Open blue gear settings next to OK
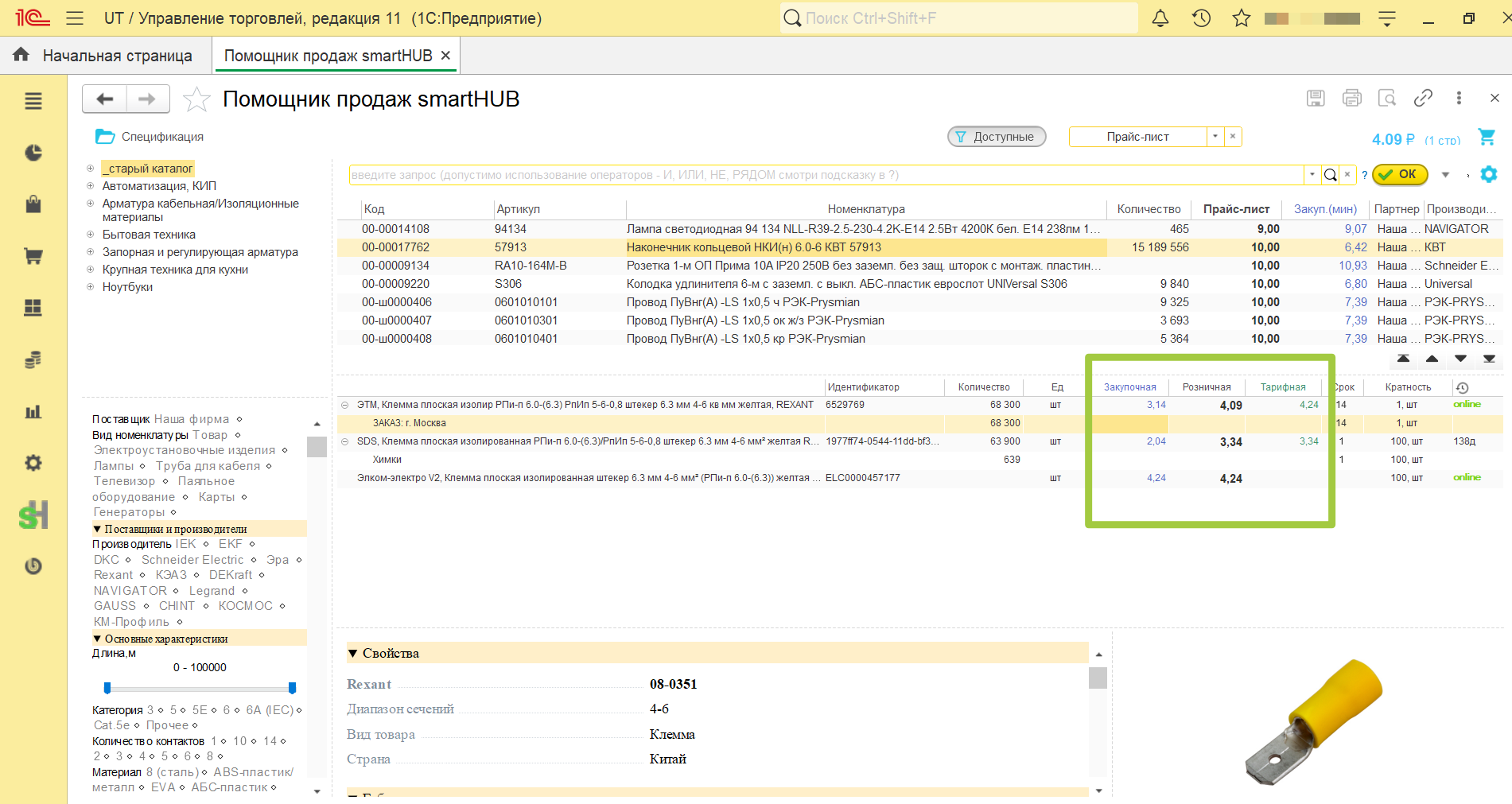 point(1489,174)
